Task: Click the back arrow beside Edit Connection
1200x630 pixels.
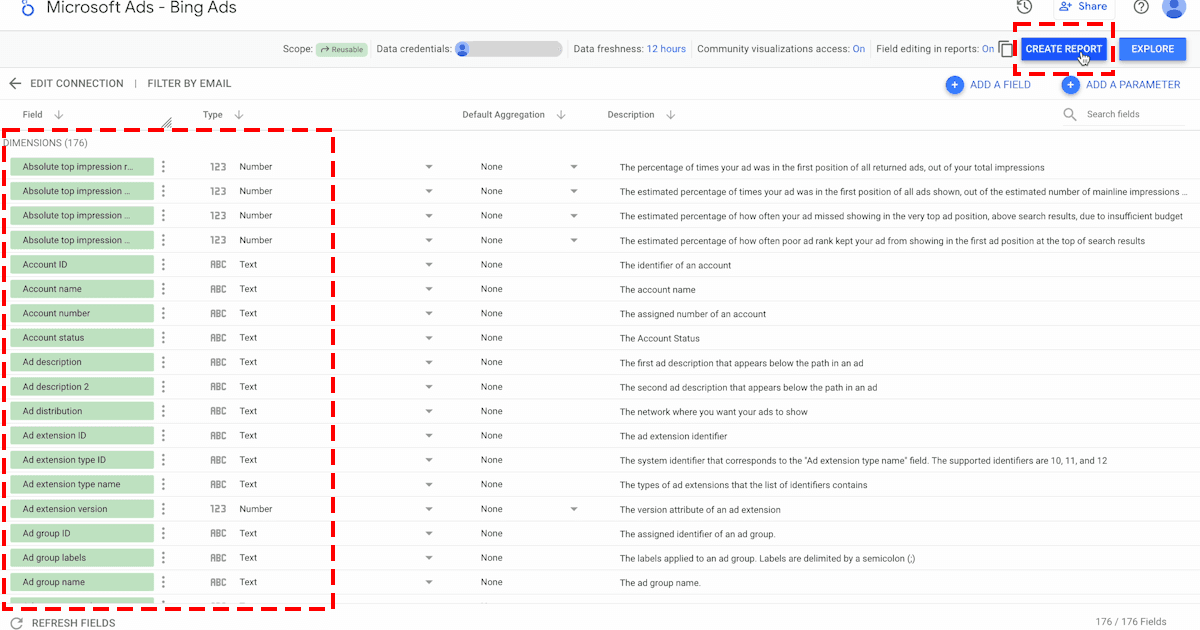Action: pos(15,84)
